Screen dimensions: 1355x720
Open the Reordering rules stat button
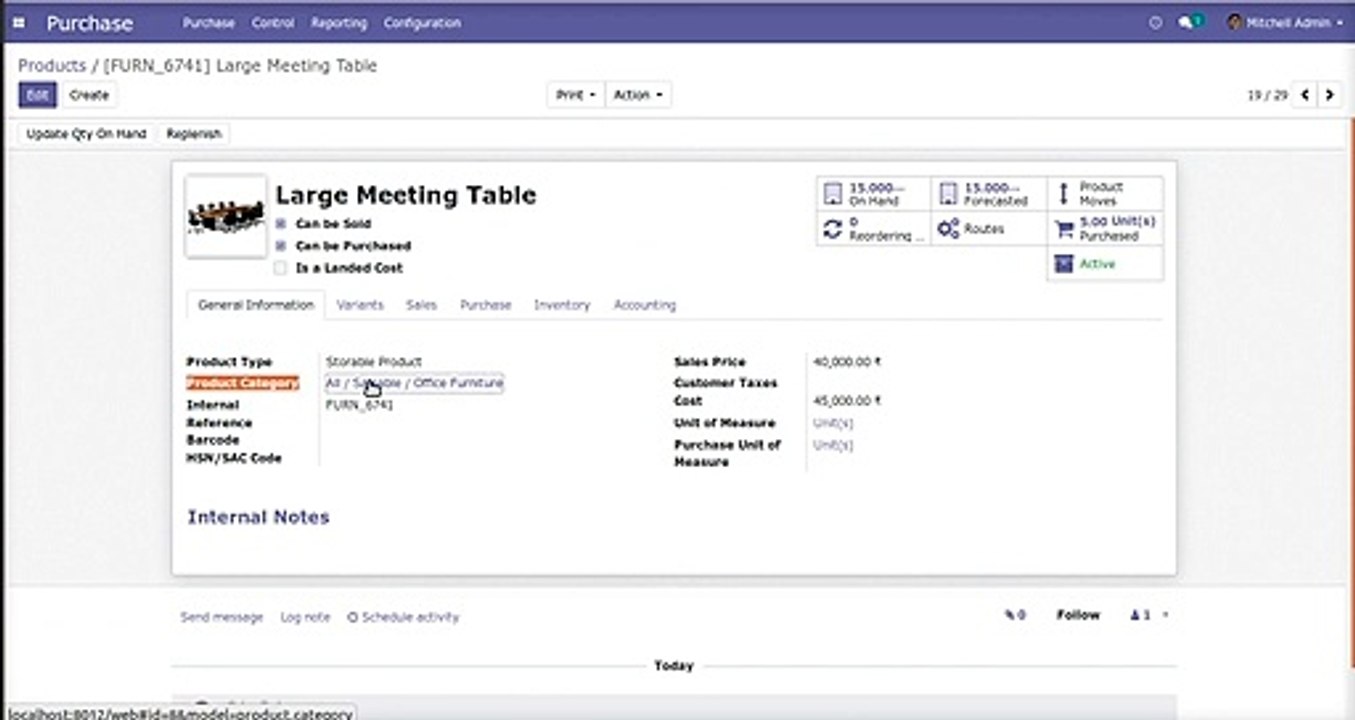click(x=873, y=229)
